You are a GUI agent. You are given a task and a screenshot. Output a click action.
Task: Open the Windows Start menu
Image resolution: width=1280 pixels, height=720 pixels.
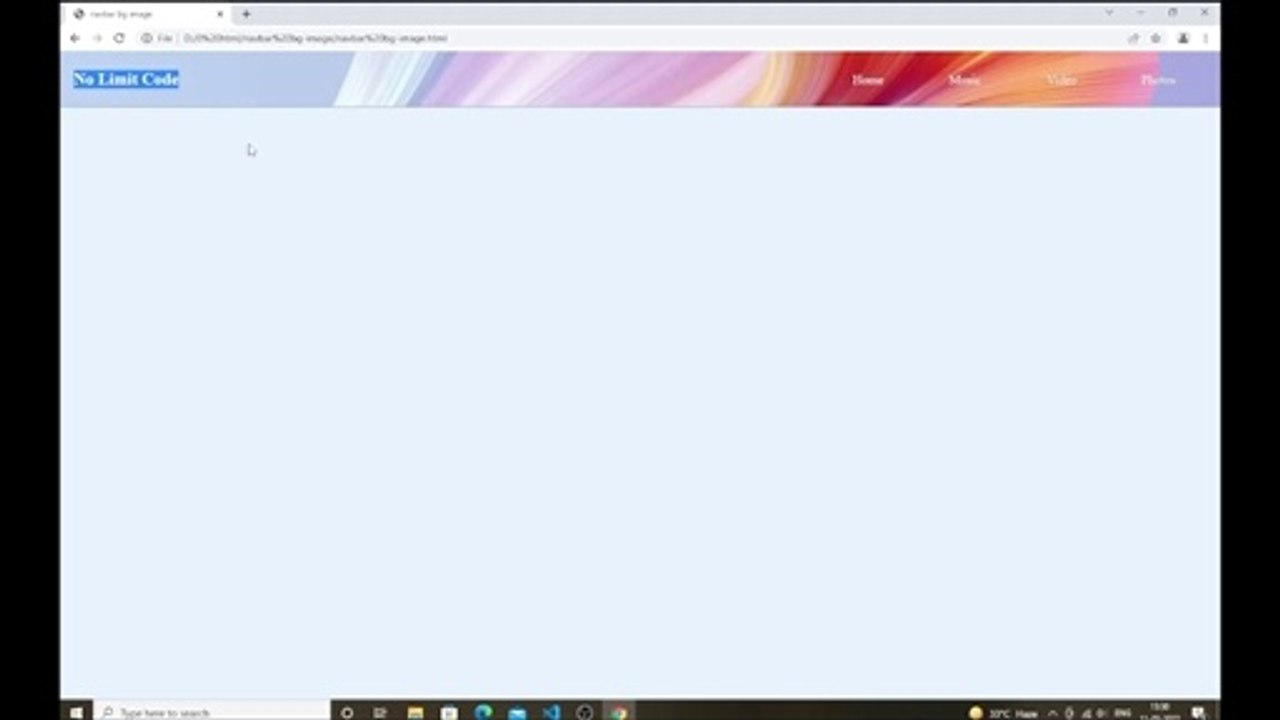tap(76, 712)
